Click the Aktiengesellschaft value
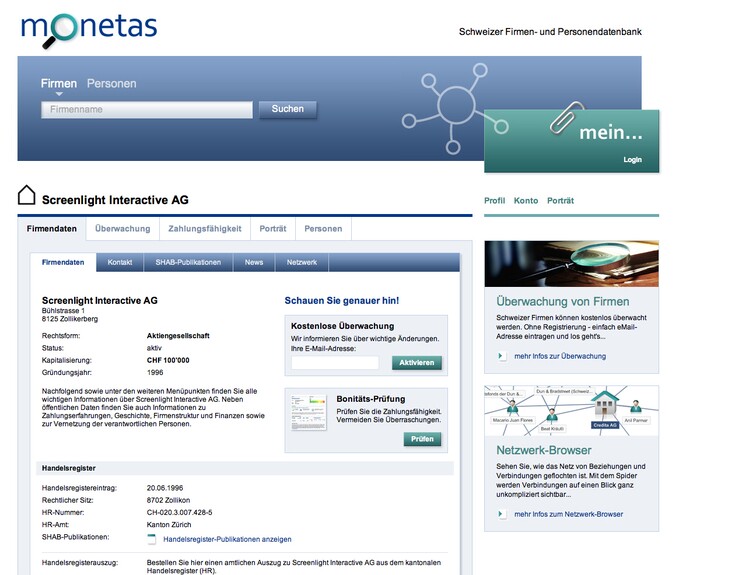The width and height of the screenshot is (735, 575). click(x=178, y=336)
